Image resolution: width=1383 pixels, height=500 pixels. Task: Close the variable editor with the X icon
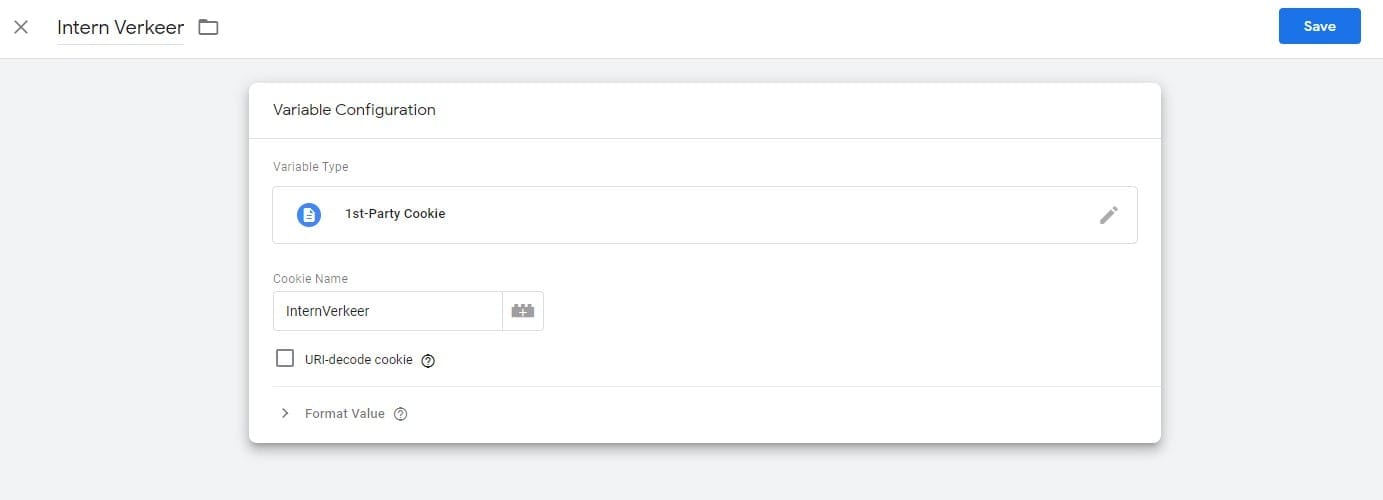21,27
